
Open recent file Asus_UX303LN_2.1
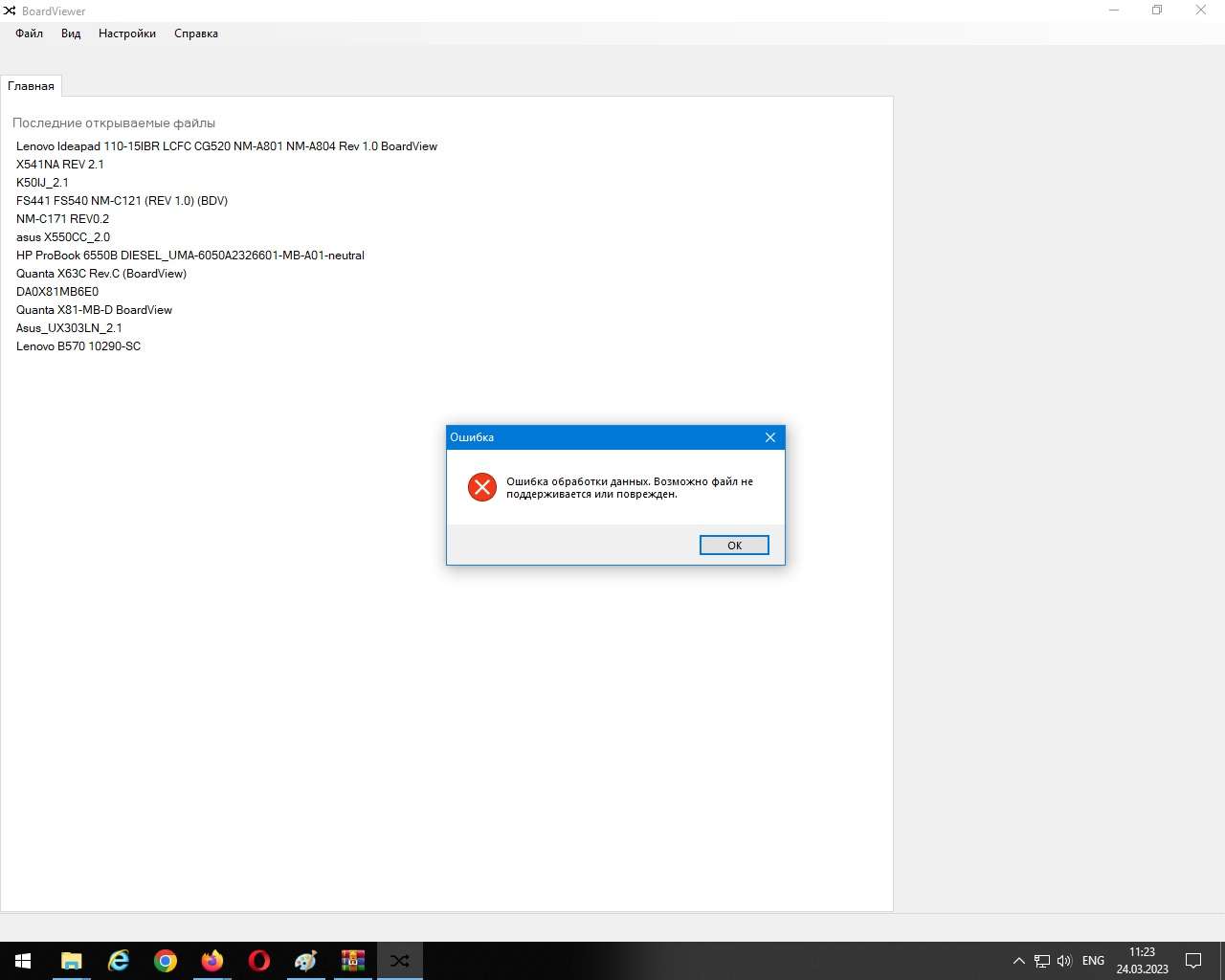pyautogui.click(x=69, y=328)
